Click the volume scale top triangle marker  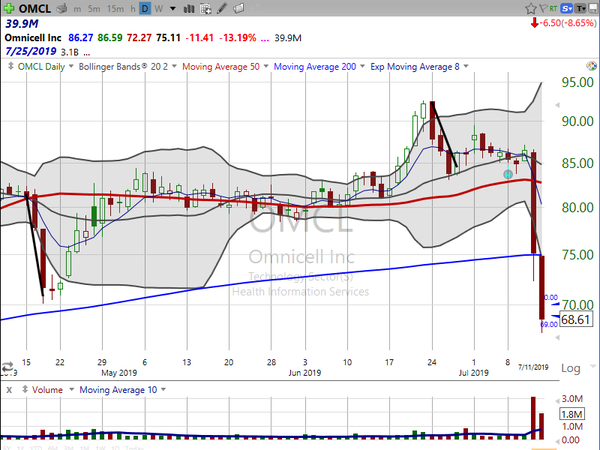[x=558, y=401]
